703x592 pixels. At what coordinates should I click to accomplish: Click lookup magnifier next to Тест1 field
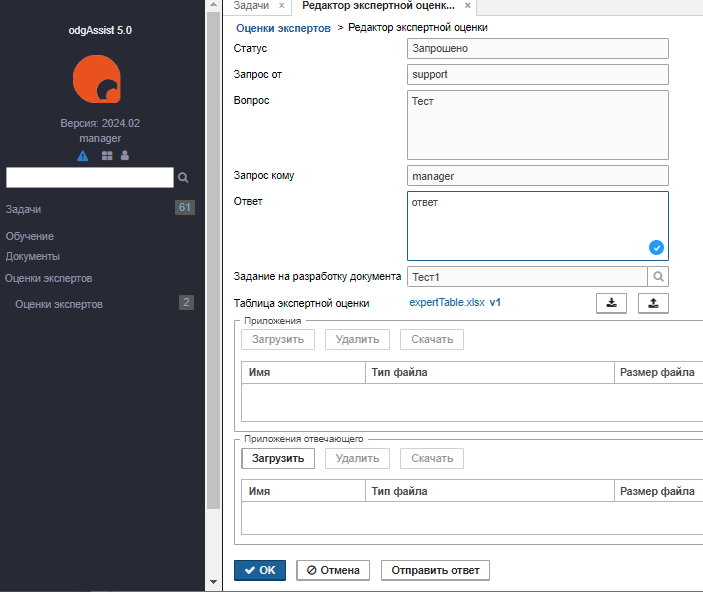pyautogui.click(x=658, y=277)
